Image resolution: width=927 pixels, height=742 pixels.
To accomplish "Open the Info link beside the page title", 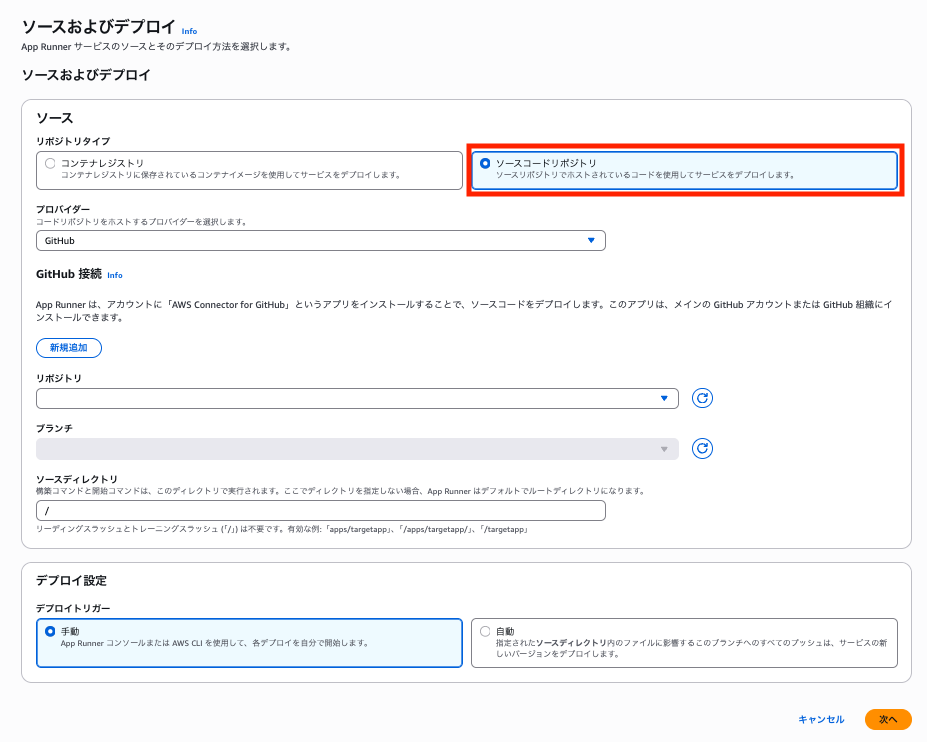I will coord(189,31).
